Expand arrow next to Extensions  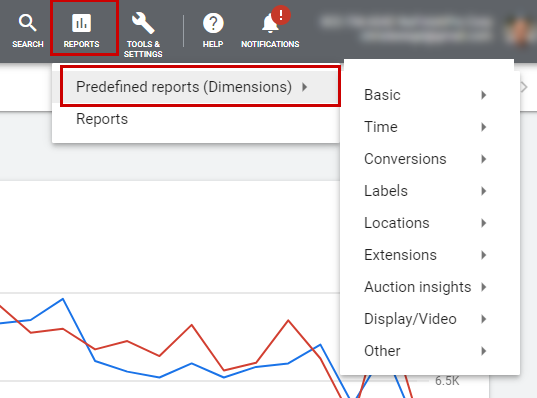pyautogui.click(x=484, y=255)
